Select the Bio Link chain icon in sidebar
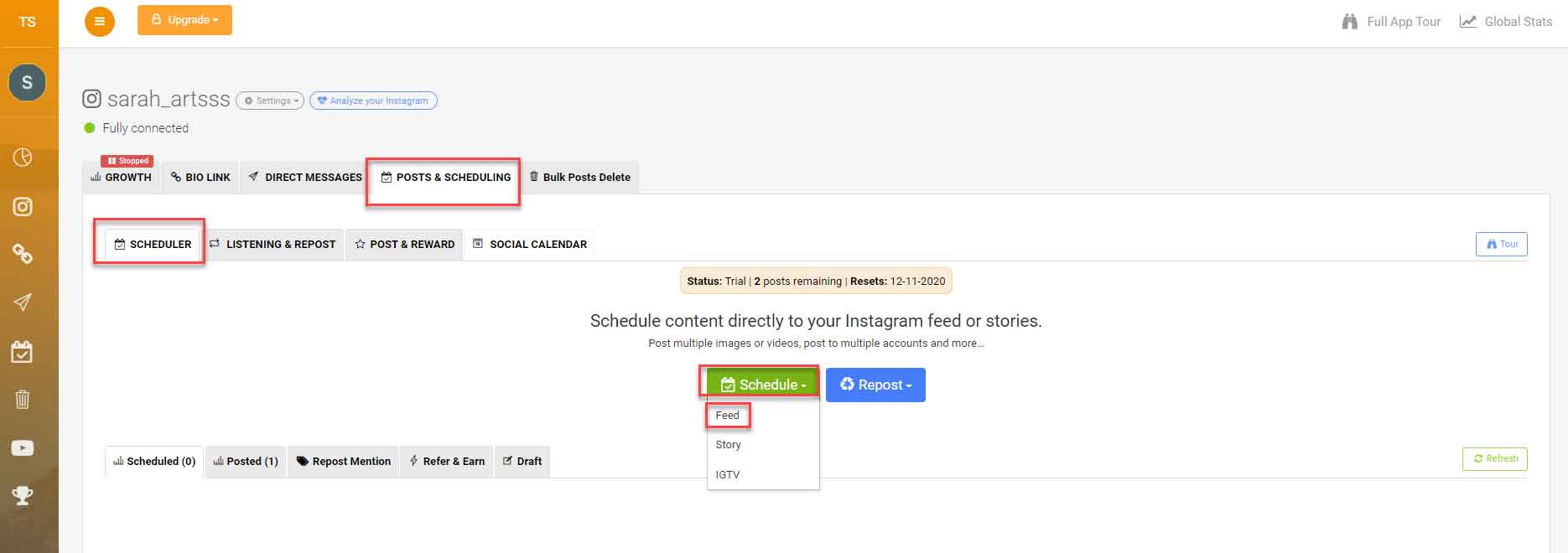Viewport: 1568px width, 553px height. click(23, 255)
